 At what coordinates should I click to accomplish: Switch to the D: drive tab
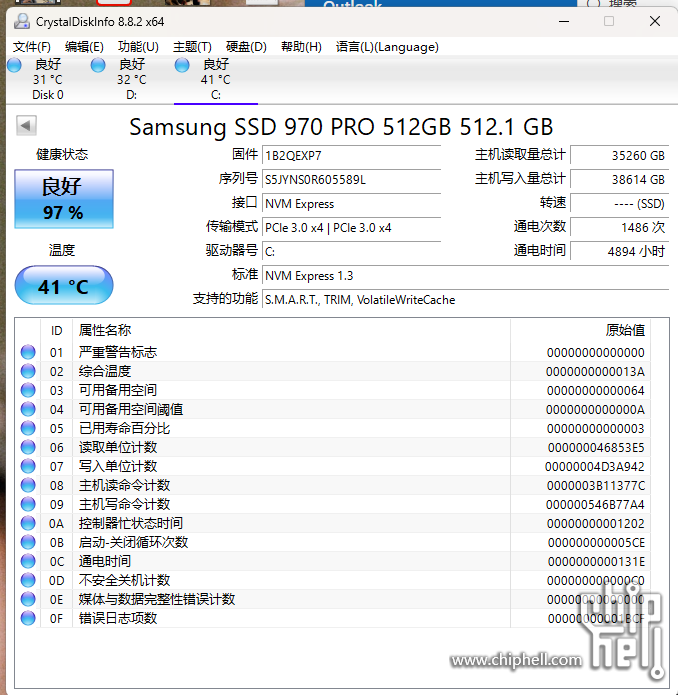(x=132, y=79)
